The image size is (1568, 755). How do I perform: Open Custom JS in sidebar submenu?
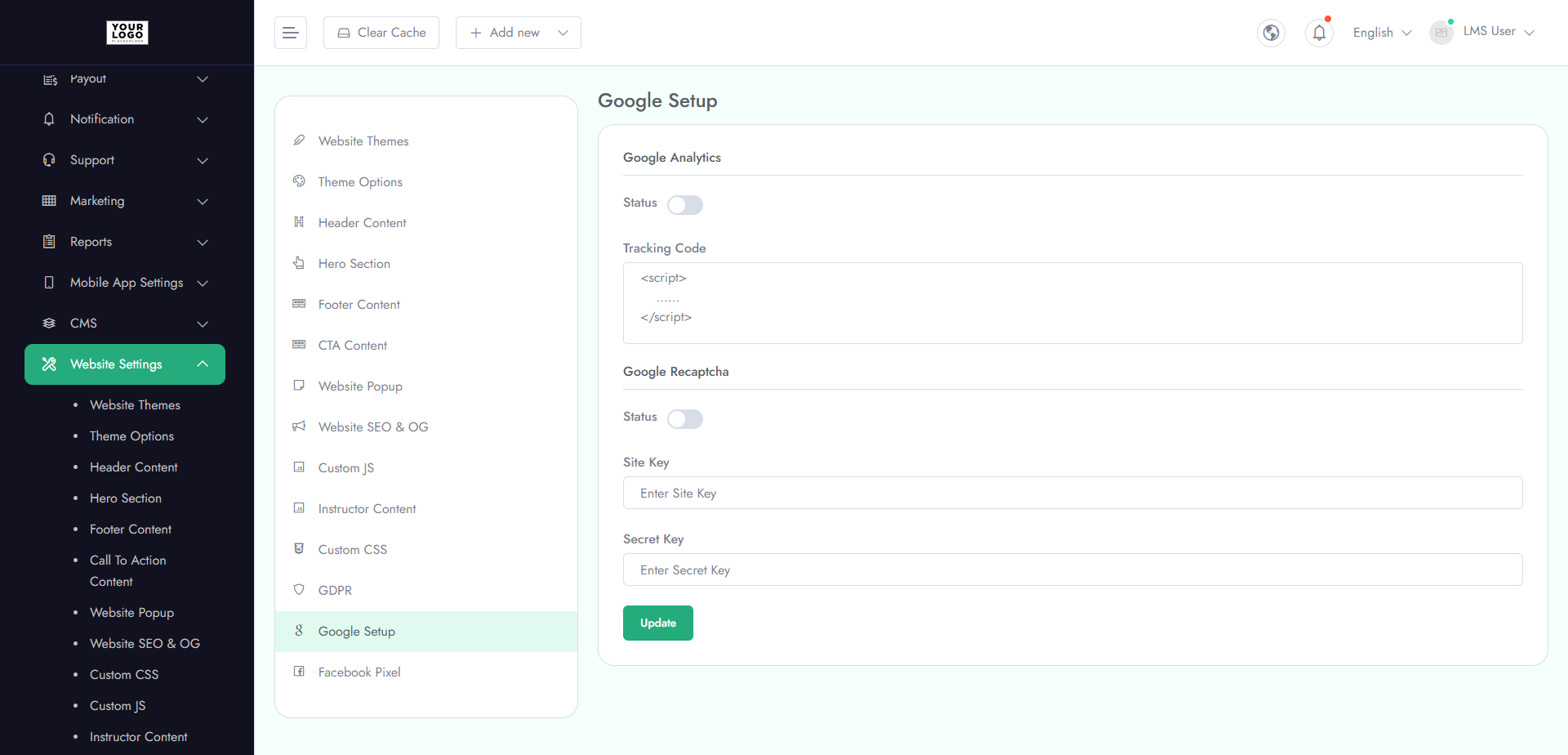pyautogui.click(x=118, y=706)
